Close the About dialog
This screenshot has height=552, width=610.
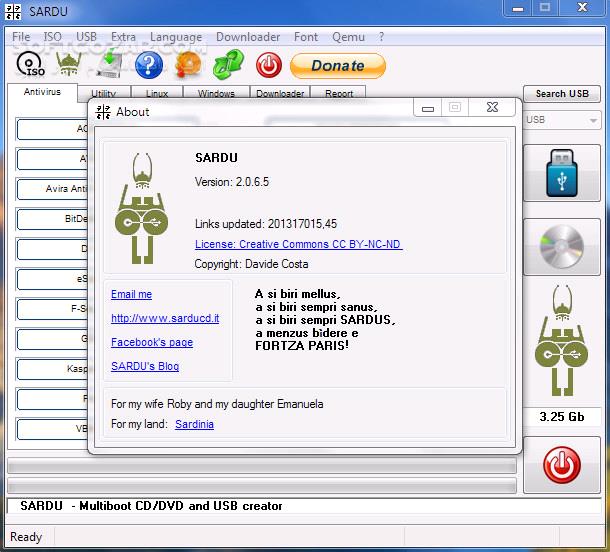click(492, 107)
